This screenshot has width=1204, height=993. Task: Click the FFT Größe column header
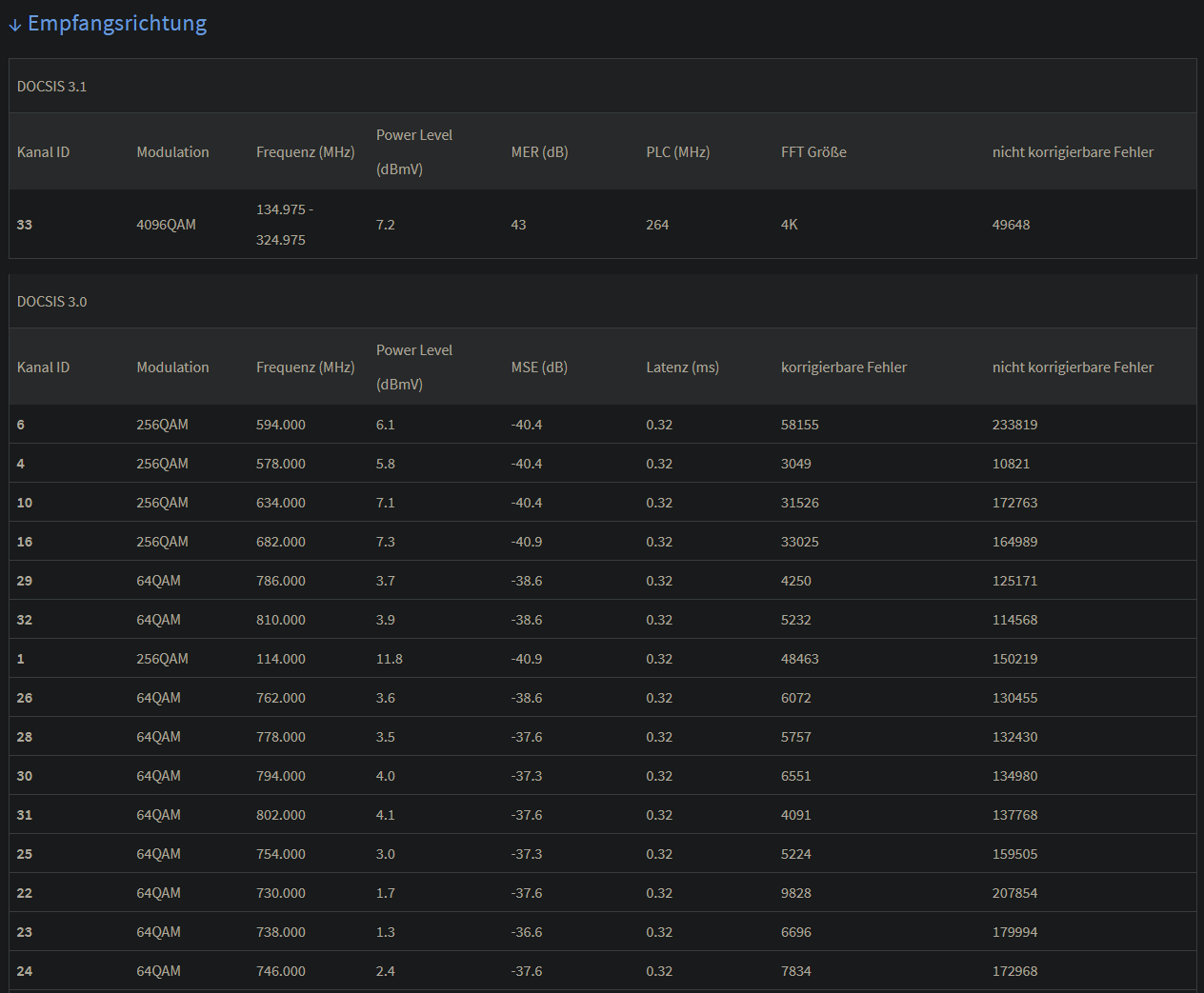(x=813, y=152)
